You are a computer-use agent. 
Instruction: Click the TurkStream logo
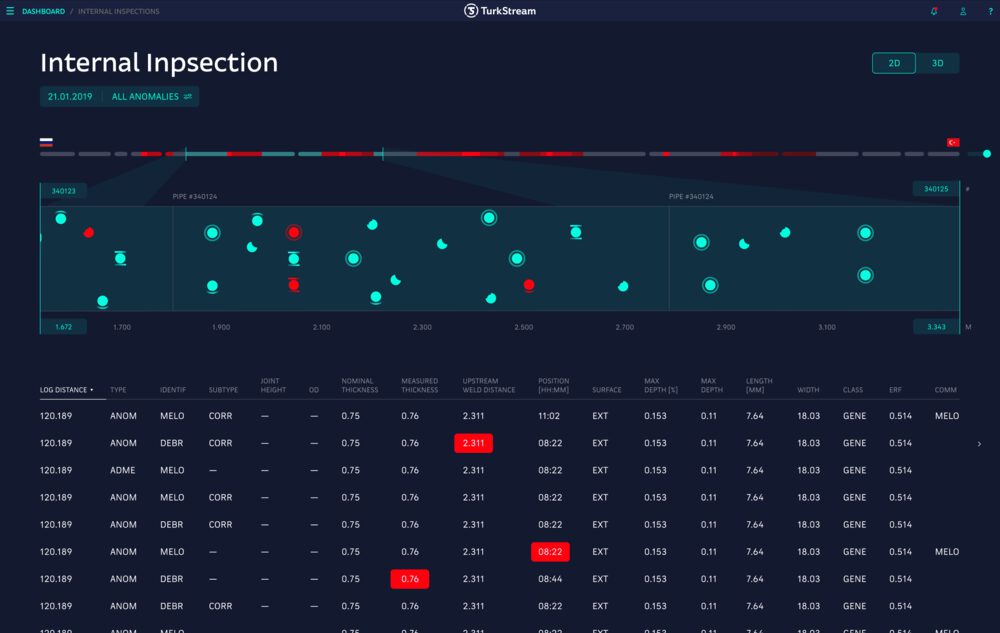(500, 11)
